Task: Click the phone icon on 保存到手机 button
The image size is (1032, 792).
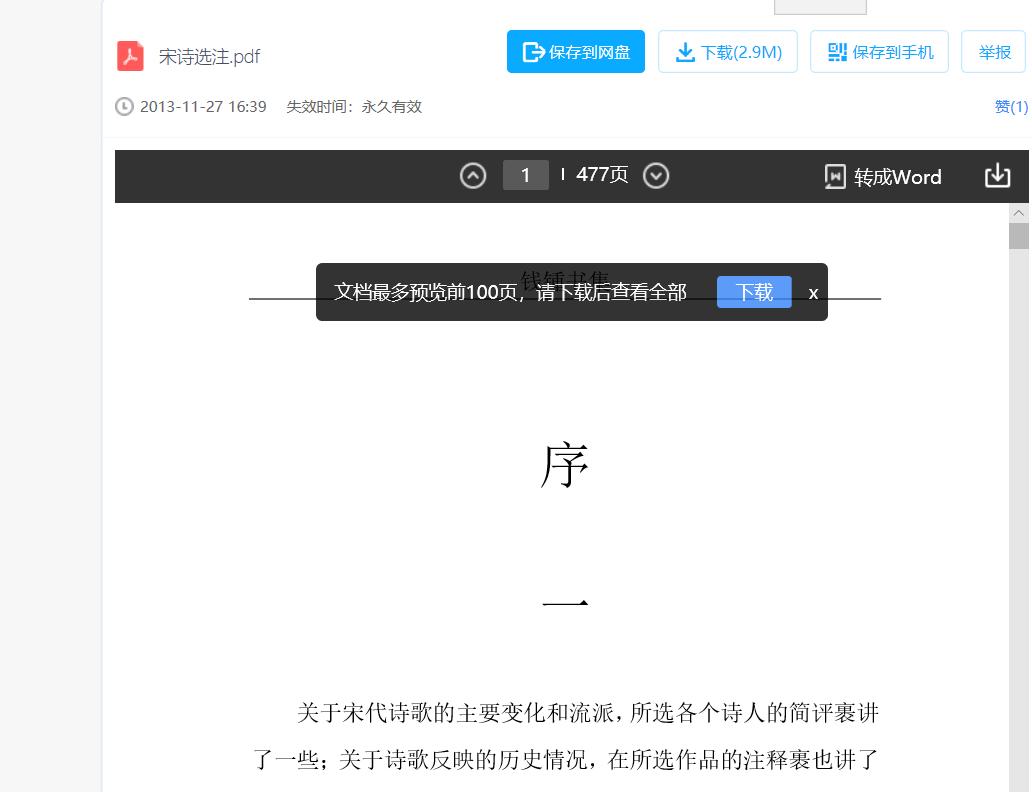Action: click(837, 51)
